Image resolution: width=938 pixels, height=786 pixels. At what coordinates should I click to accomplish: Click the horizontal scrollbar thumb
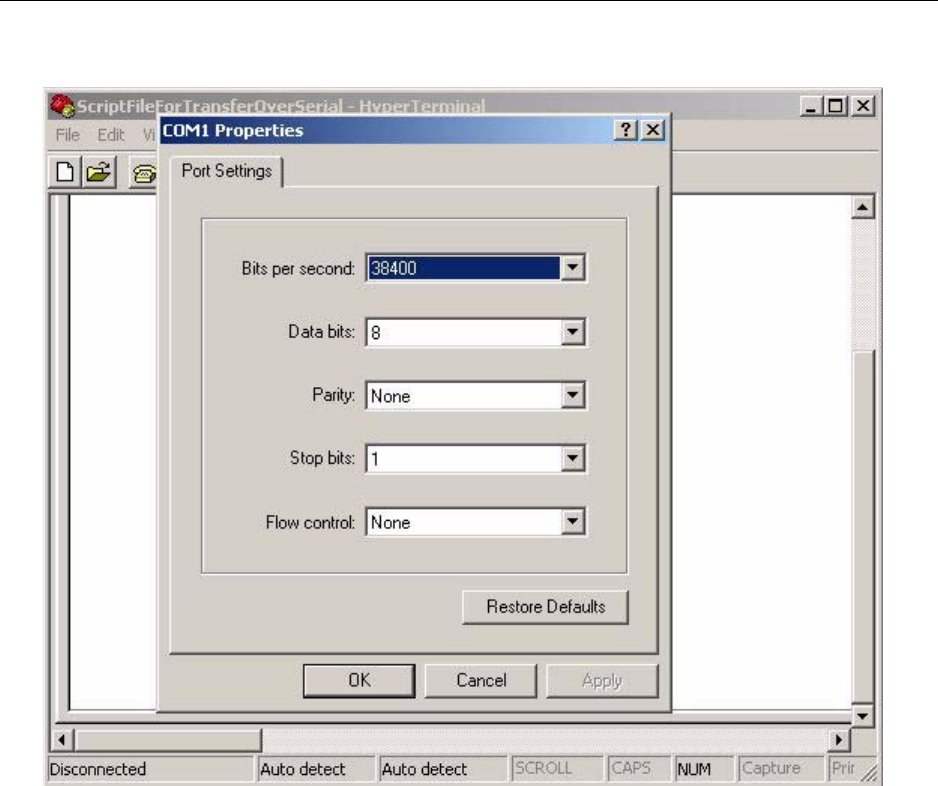[168, 740]
